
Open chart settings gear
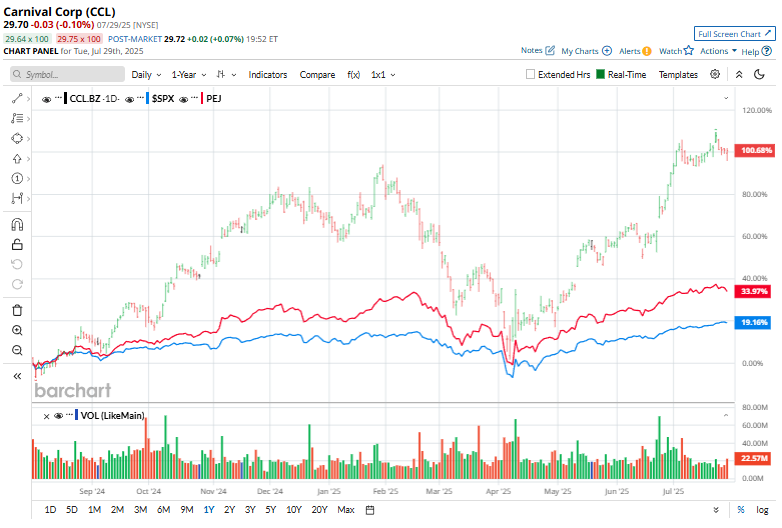tap(715, 74)
